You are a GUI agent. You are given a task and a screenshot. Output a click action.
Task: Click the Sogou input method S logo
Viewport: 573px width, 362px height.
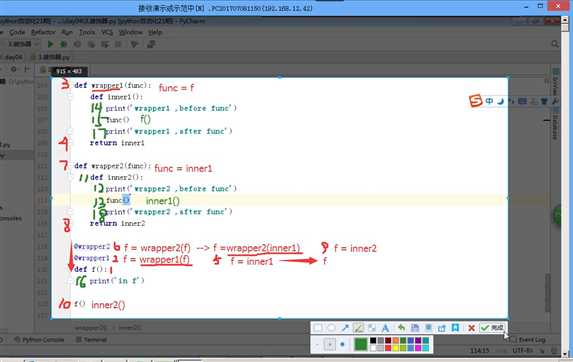[x=476, y=100]
